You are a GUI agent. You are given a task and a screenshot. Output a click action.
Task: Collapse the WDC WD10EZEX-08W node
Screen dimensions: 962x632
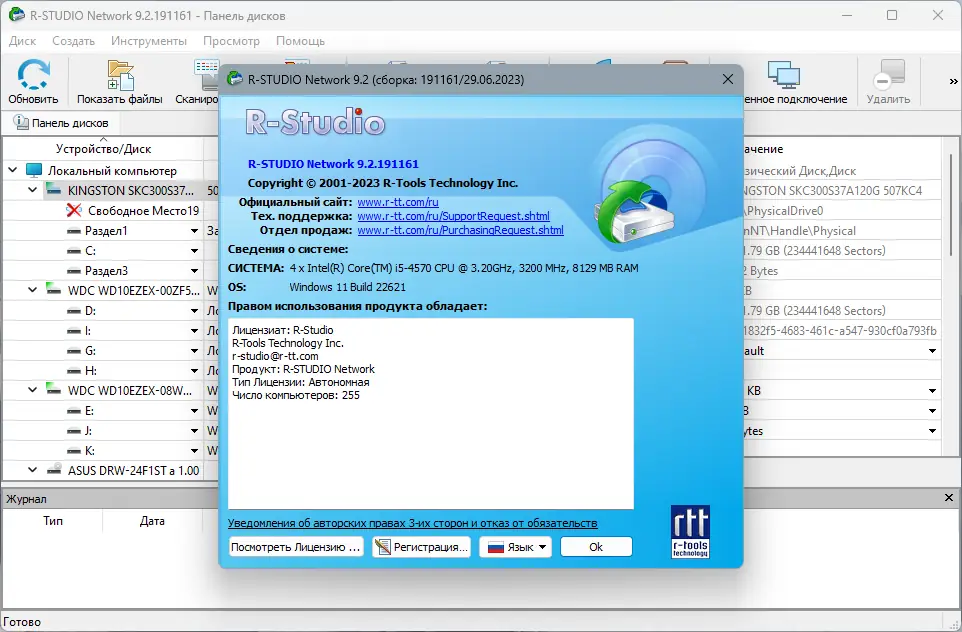(33, 390)
